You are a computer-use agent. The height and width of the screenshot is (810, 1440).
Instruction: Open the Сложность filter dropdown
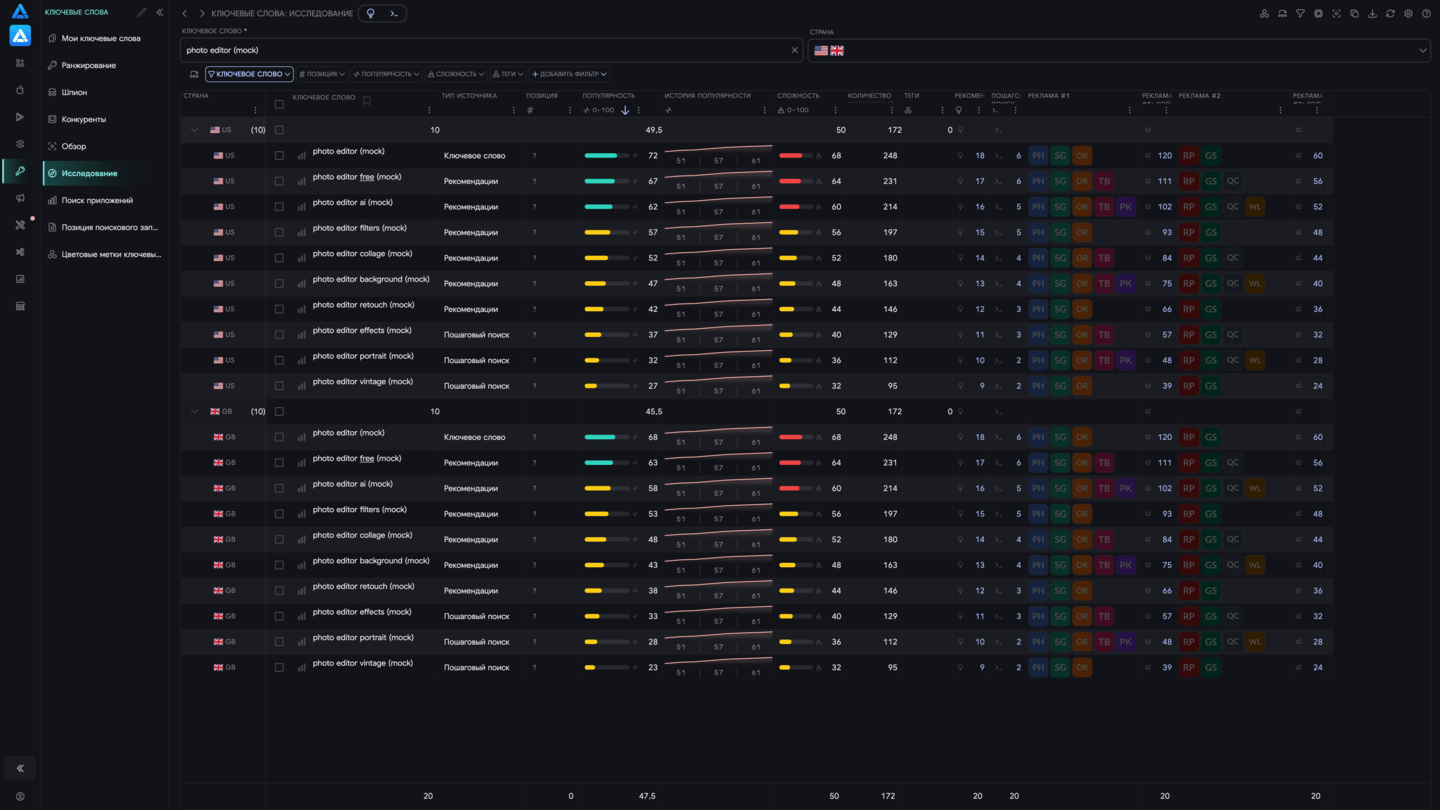[456, 74]
